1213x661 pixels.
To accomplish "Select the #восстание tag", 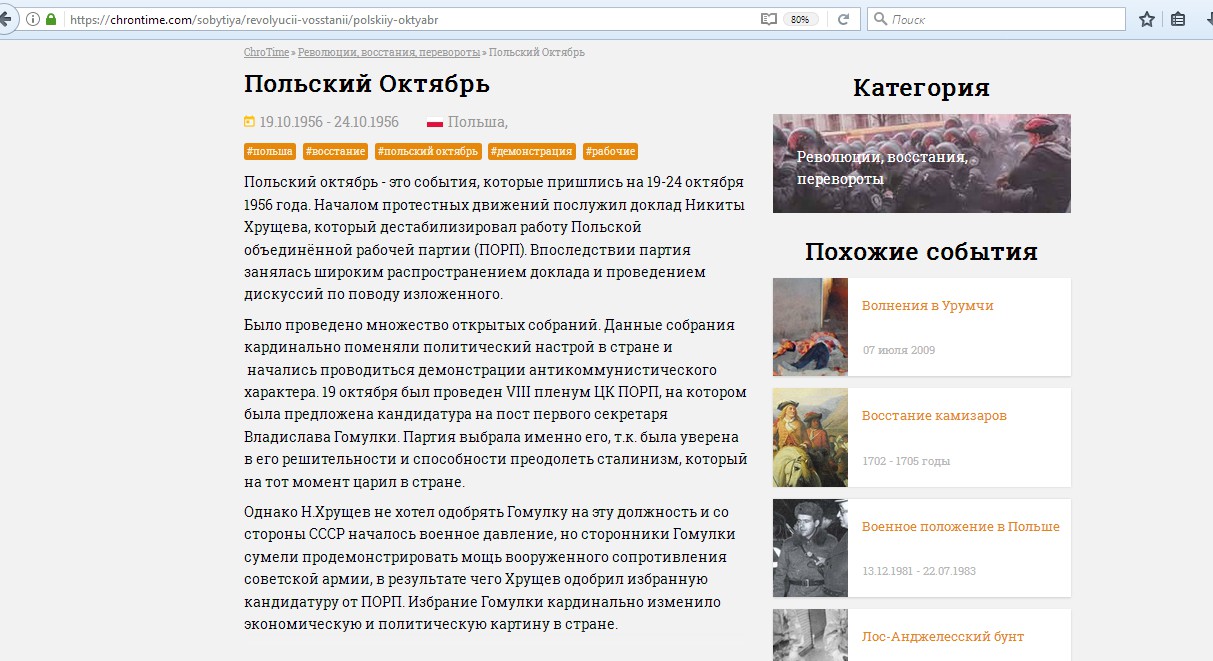I will [335, 152].
